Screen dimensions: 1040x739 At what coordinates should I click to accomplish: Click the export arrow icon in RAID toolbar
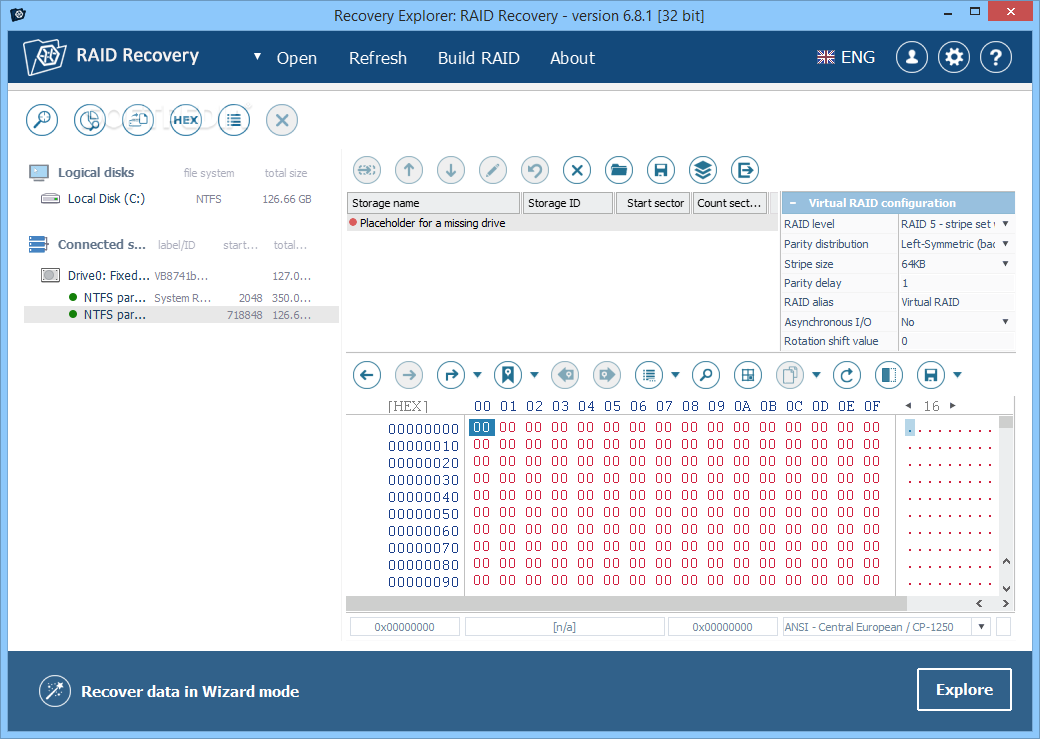[745, 170]
